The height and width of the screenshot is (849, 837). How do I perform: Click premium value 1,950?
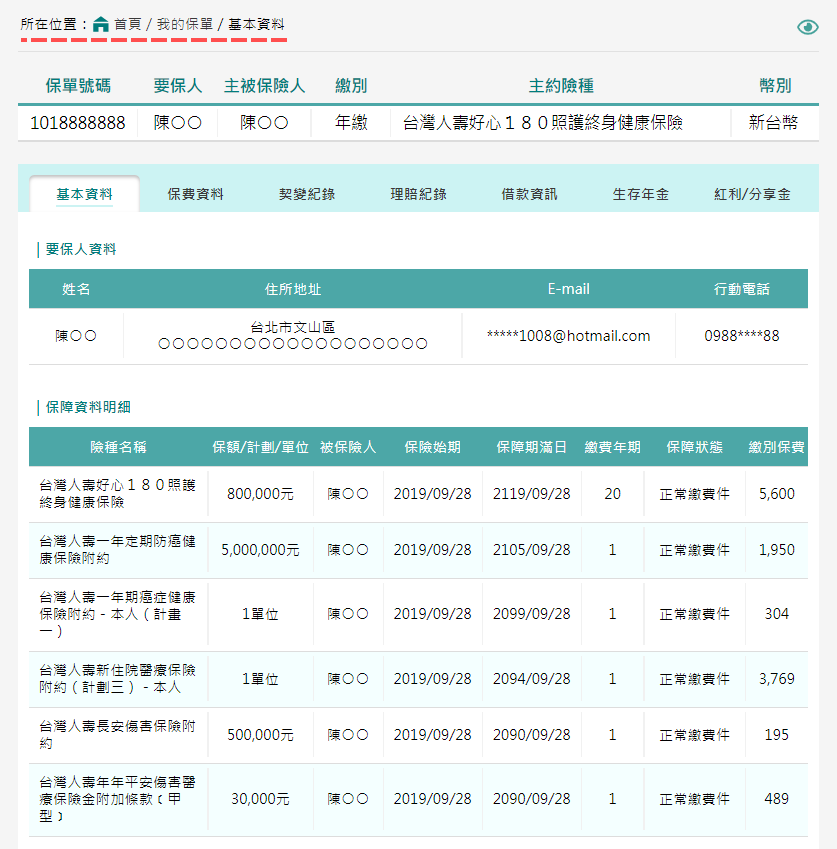coord(776,550)
